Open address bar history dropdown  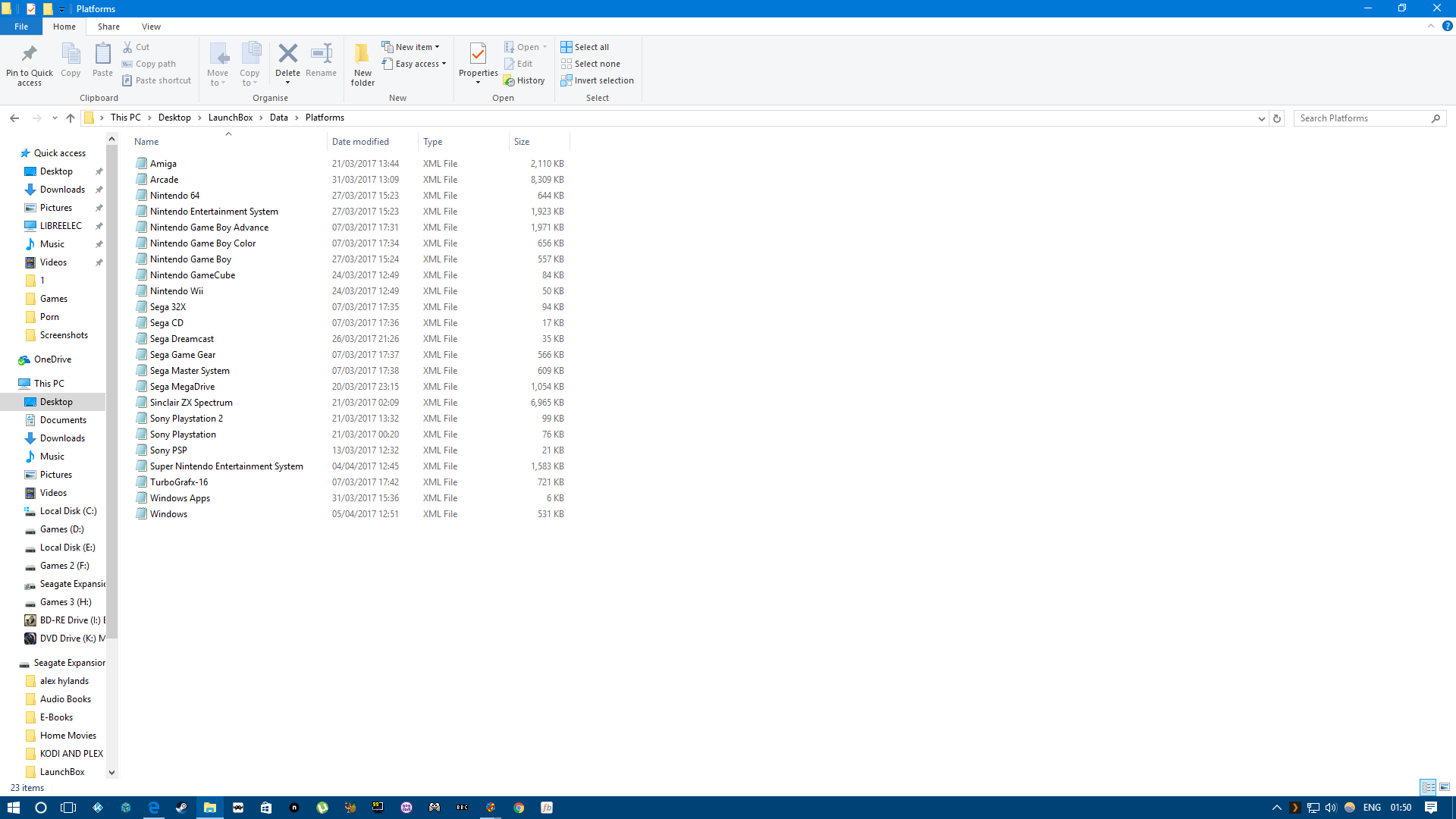[x=1261, y=118]
